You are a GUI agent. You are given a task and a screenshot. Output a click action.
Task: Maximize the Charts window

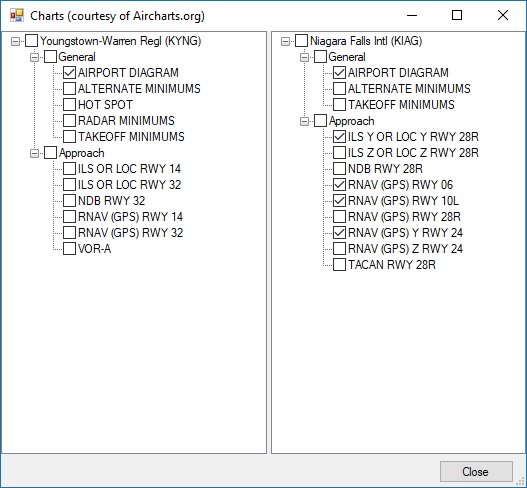(x=457, y=15)
